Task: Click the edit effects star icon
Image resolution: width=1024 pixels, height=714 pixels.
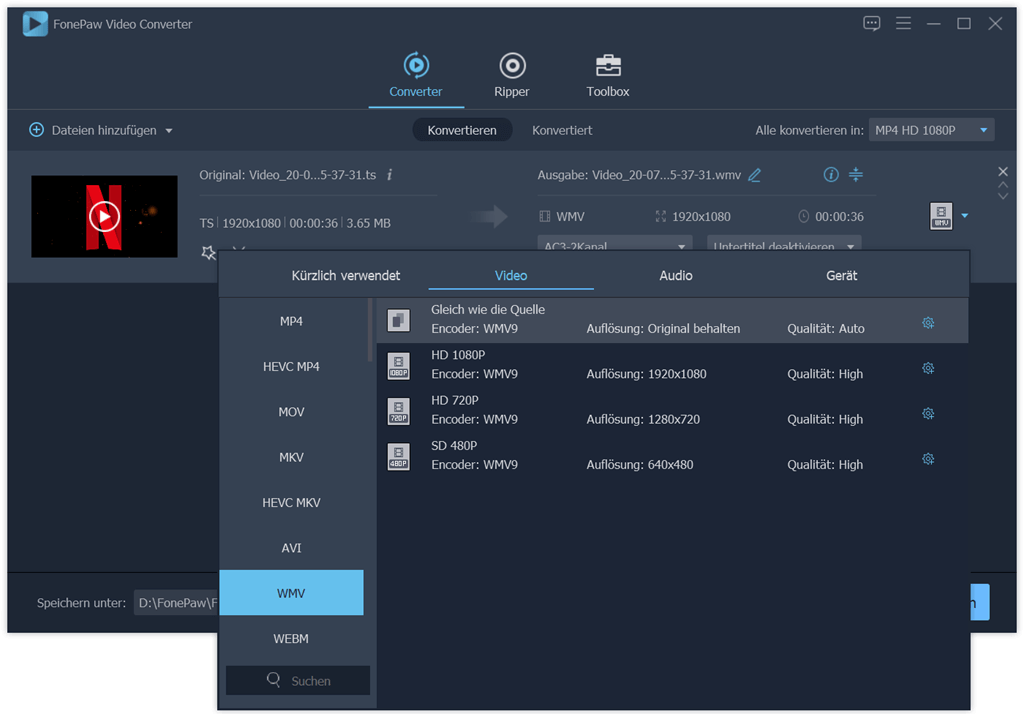Action: tap(208, 252)
